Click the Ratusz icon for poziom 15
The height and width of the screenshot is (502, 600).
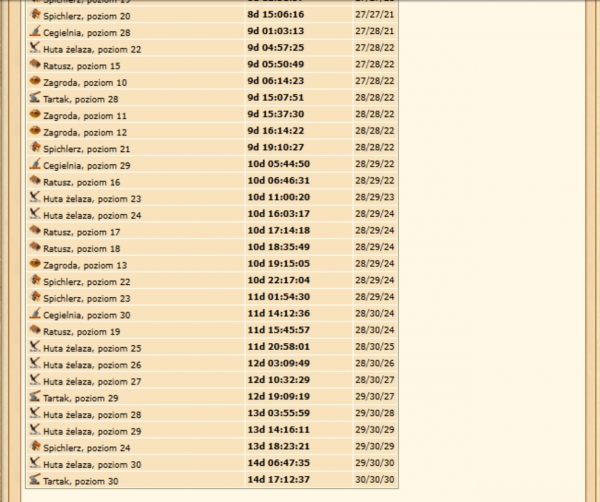click(35, 65)
